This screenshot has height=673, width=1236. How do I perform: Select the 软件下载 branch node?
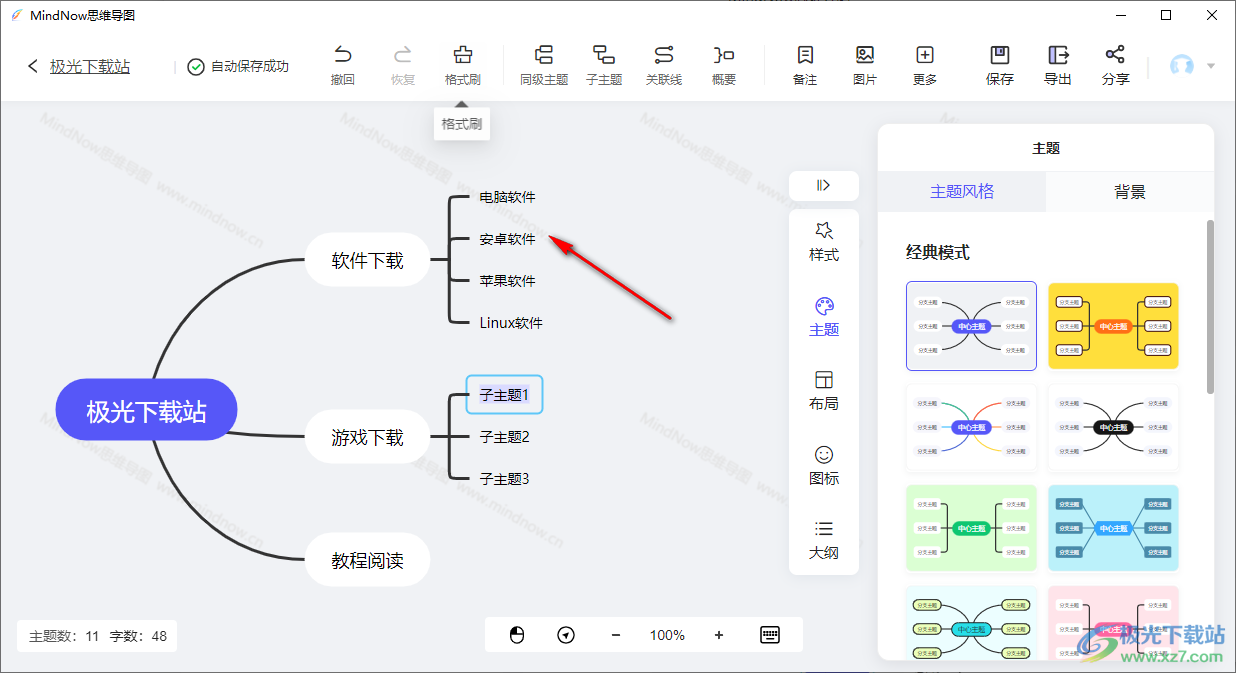(x=368, y=261)
